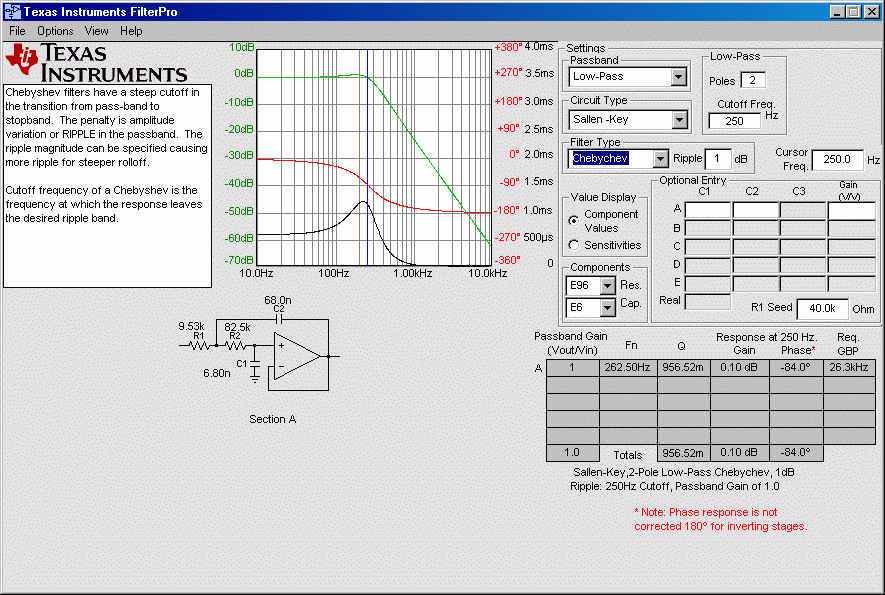Select the Component Values radio button

click(x=573, y=221)
